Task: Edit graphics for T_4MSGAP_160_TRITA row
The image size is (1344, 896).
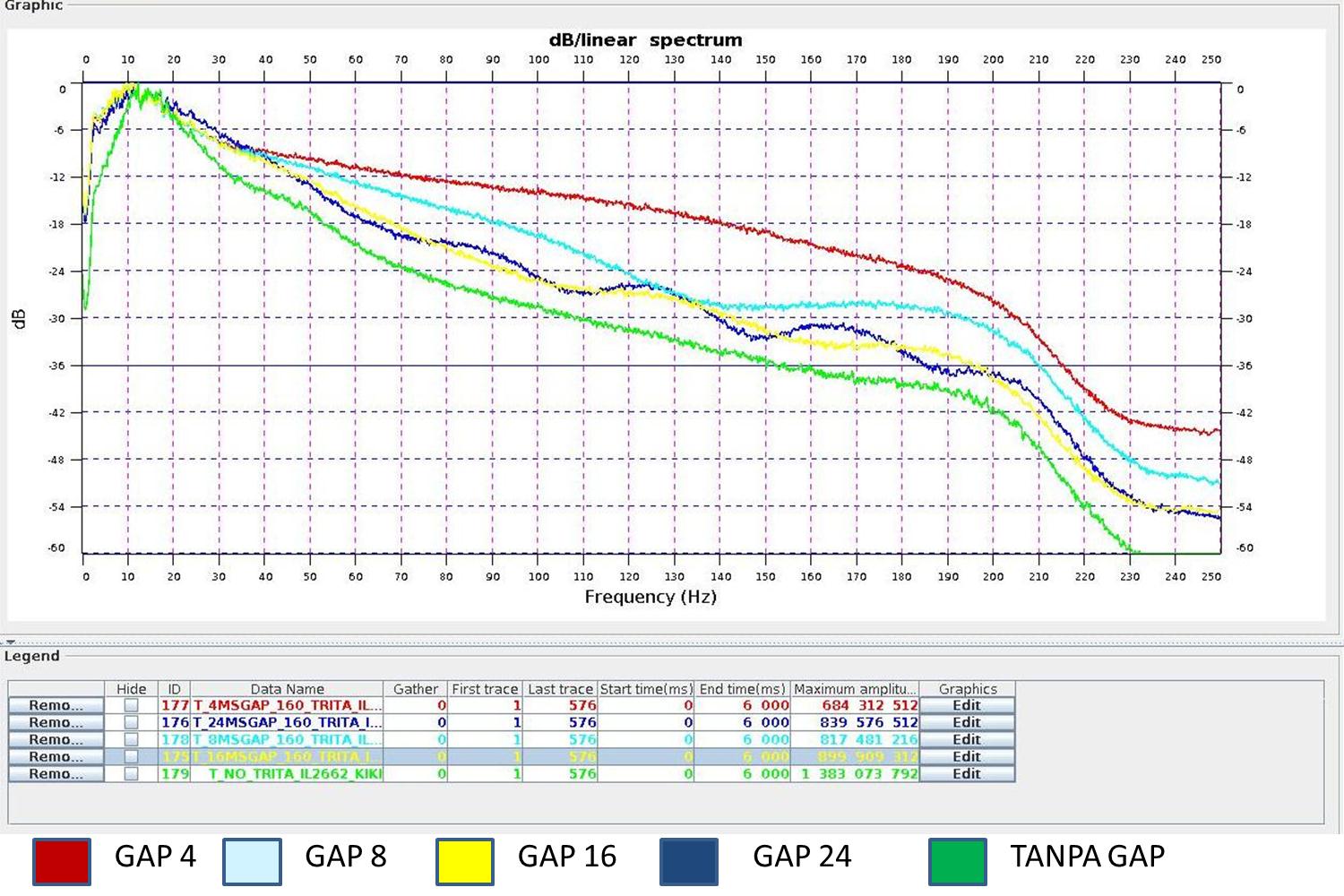Action: (966, 705)
